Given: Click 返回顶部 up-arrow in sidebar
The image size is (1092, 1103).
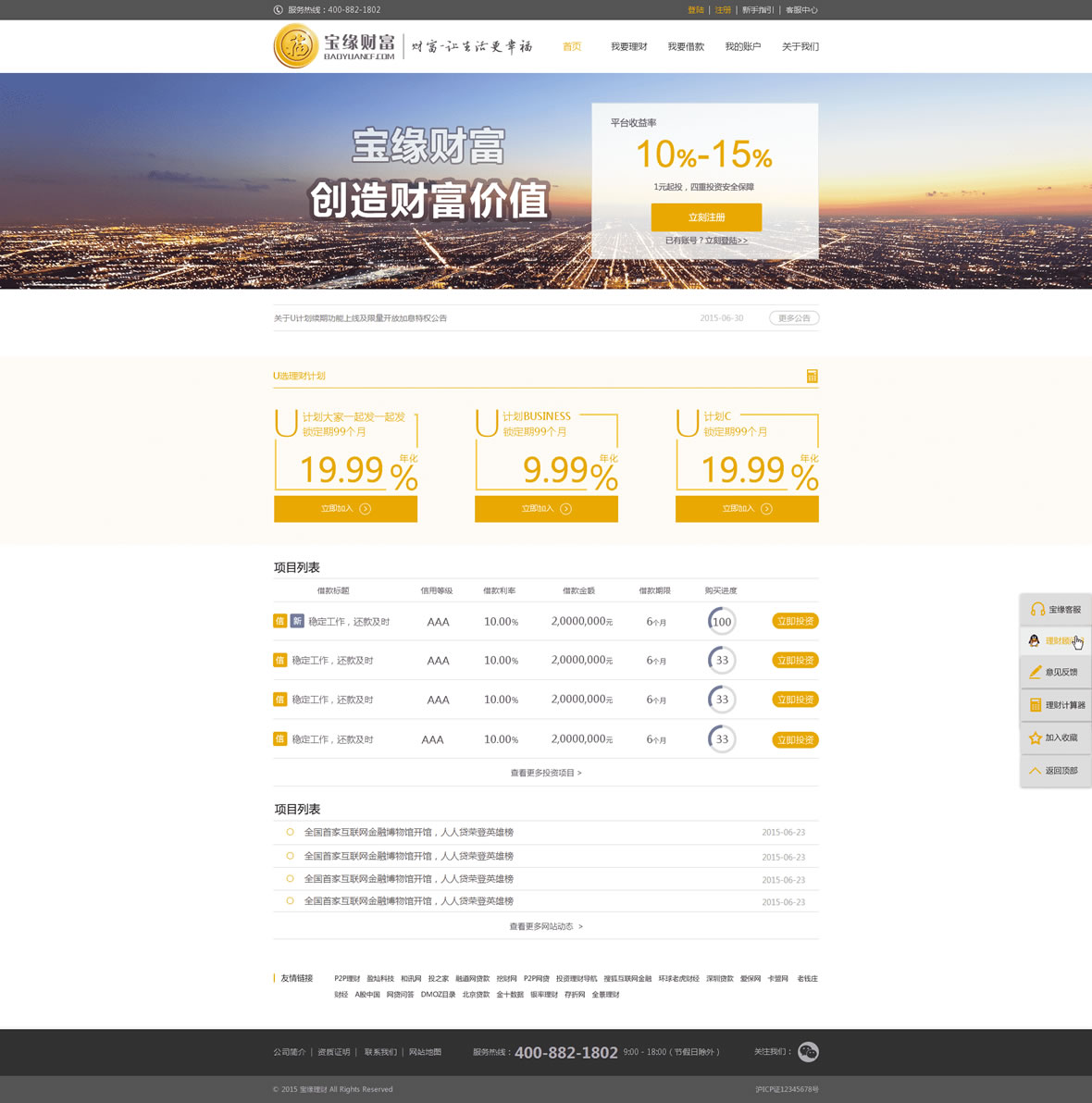Looking at the screenshot, I should pyautogui.click(x=1036, y=770).
